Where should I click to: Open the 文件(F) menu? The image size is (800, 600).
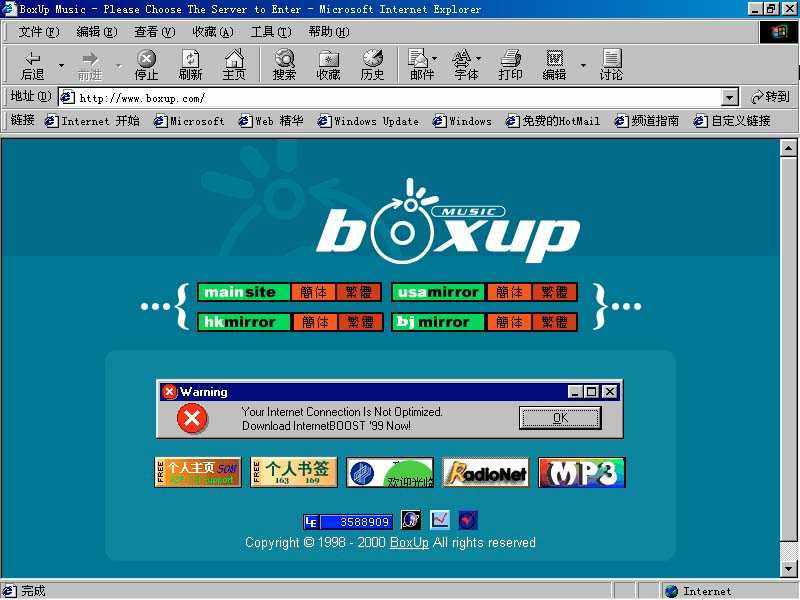click(x=39, y=32)
